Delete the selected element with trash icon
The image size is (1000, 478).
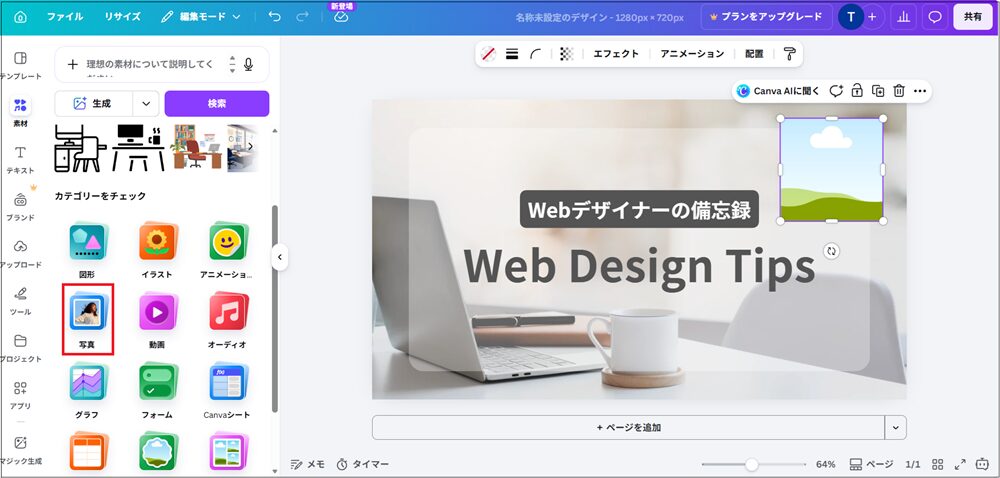coord(899,91)
